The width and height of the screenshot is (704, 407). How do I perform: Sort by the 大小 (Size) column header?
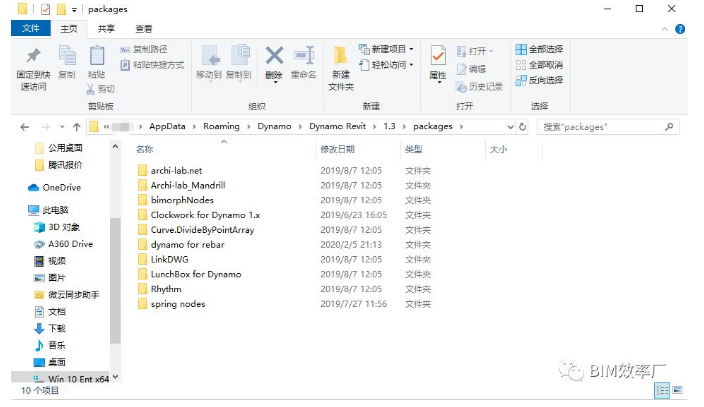coord(498,149)
